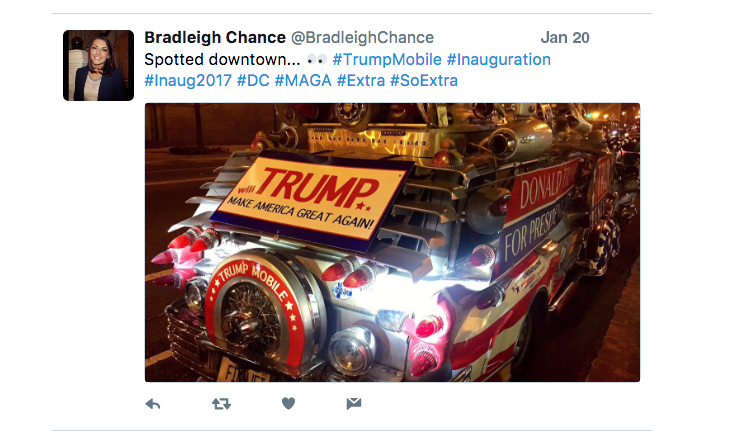Viewport: 752px width, 441px height.
Task: Open the #TrumpMobile hashtag
Action: [x=387, y=59]
